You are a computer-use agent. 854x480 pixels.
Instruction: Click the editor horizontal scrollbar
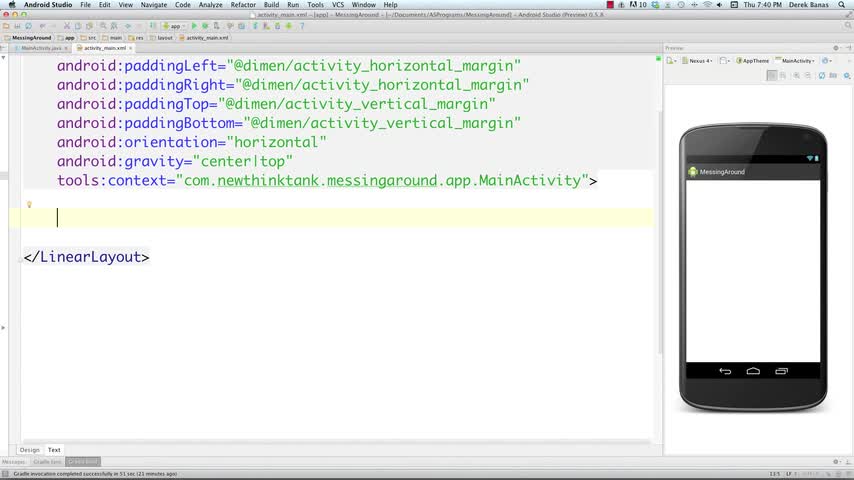coord(335,441)
